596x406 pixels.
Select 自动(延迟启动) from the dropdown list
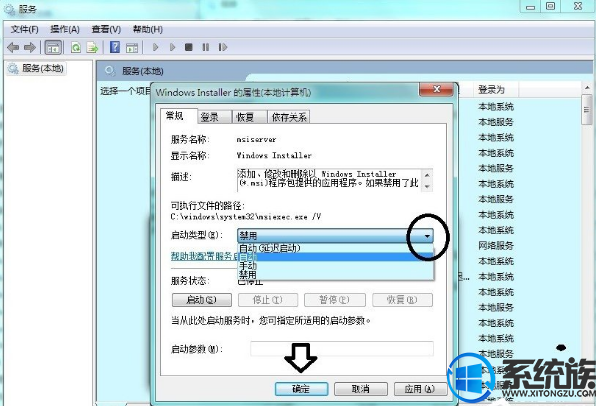coord(335,248)
